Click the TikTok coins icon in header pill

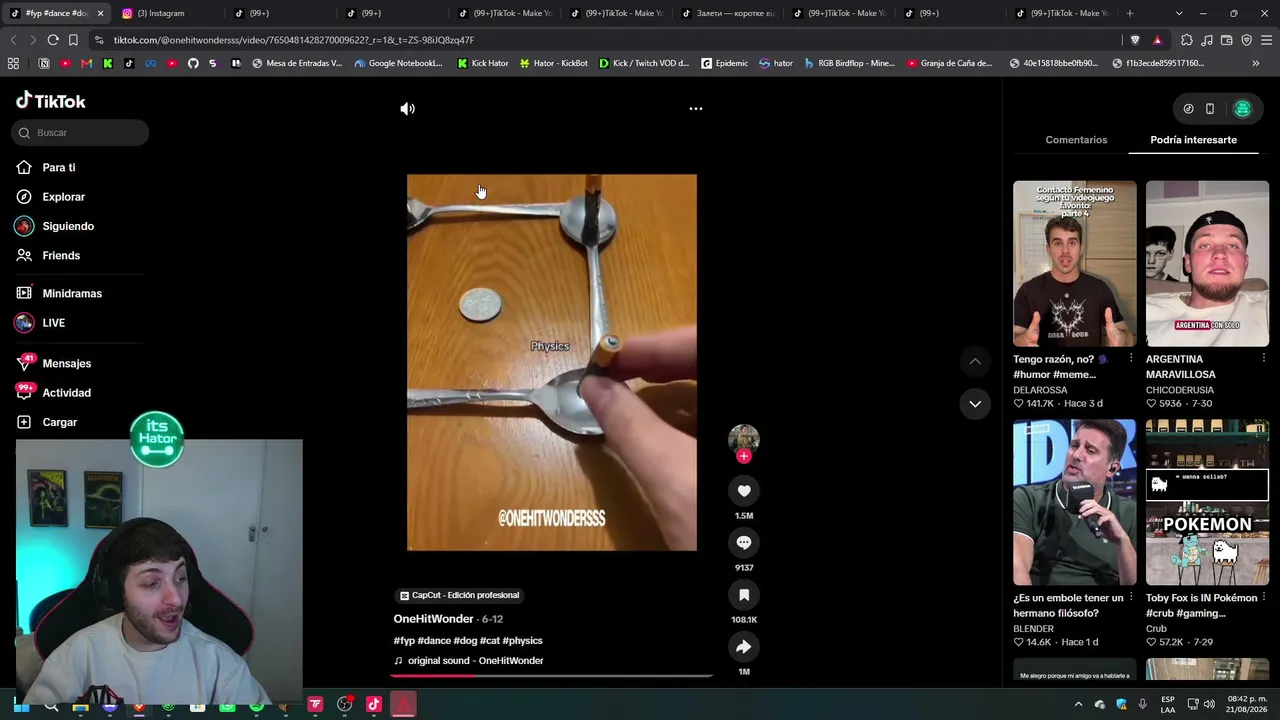point(1188,109)
